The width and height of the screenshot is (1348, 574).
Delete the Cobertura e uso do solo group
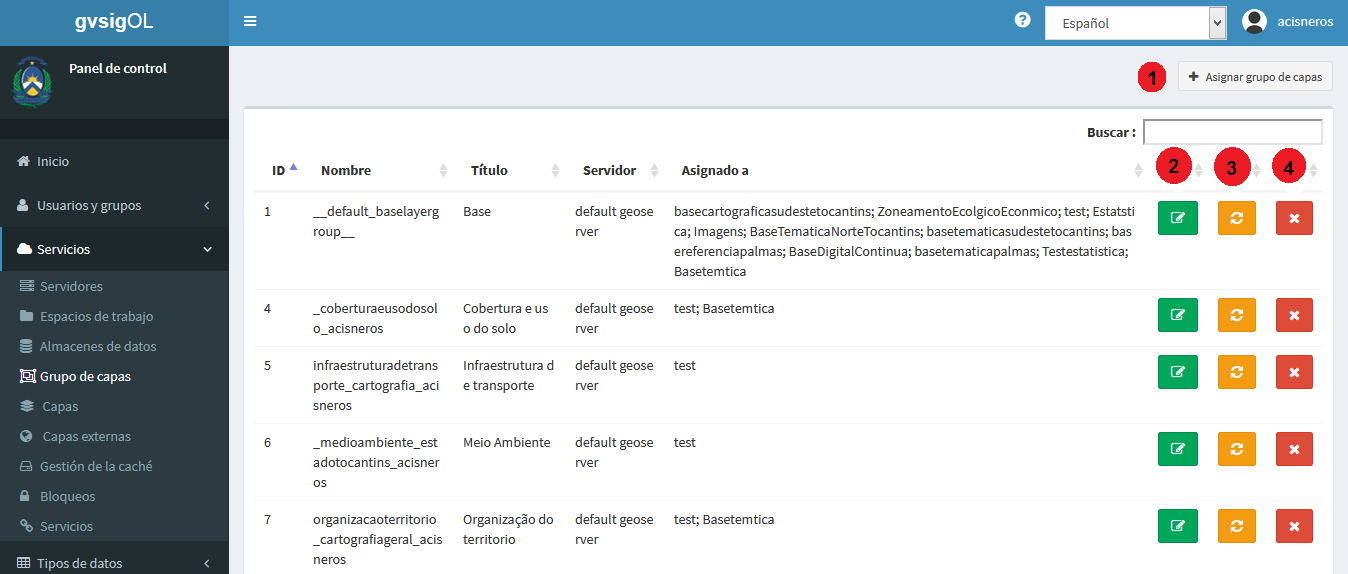(x=1294, y=315)
